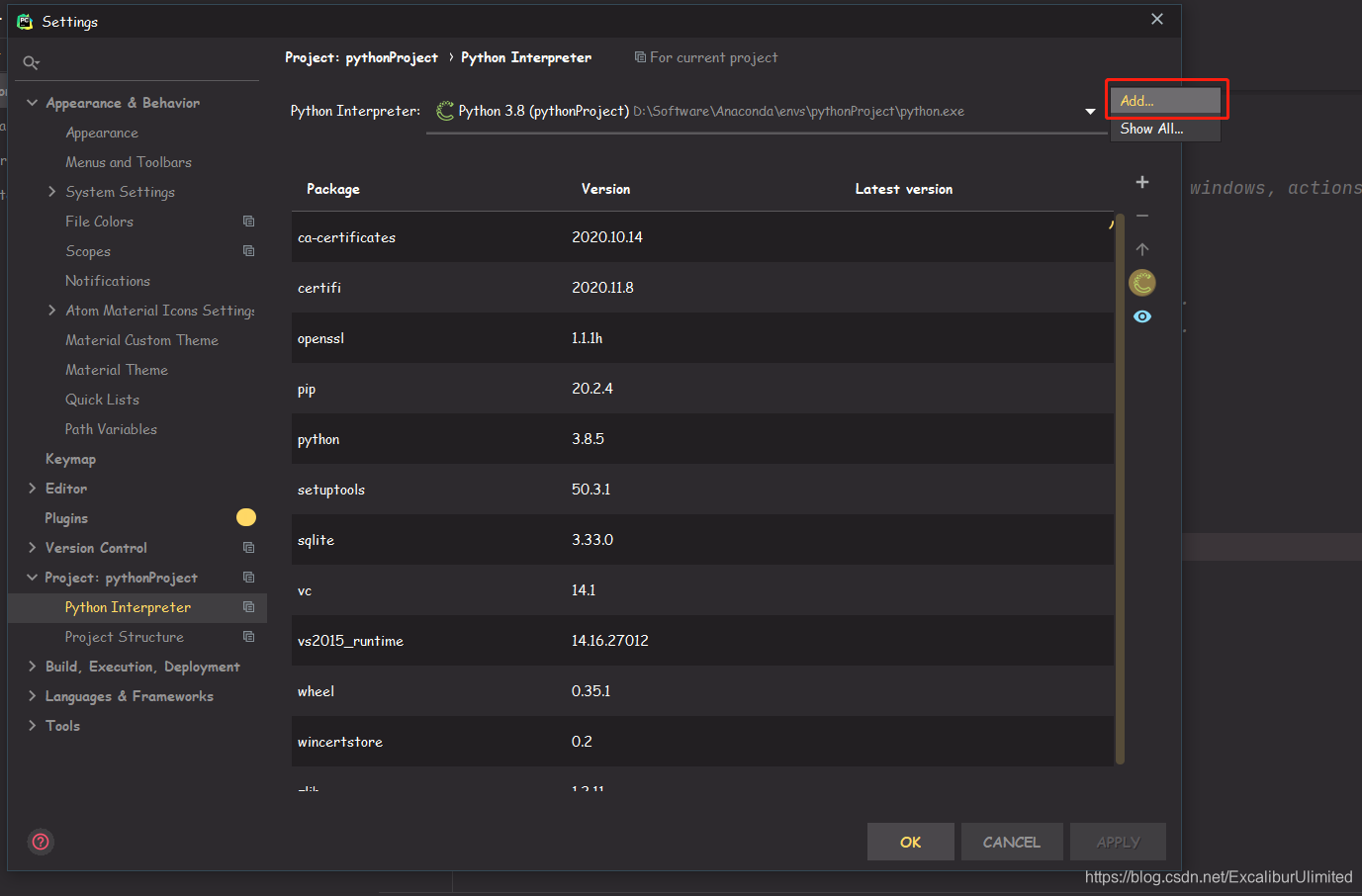Click the uninstall package minus icon
The image size is (1362, 896).
pyautogui.click(x=1142, y=216)
